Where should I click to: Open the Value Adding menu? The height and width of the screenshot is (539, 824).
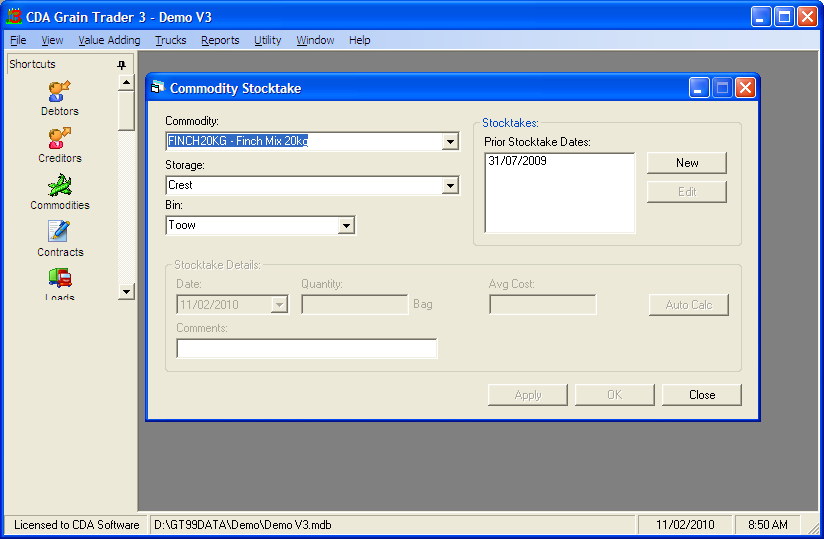pos(109,40)
